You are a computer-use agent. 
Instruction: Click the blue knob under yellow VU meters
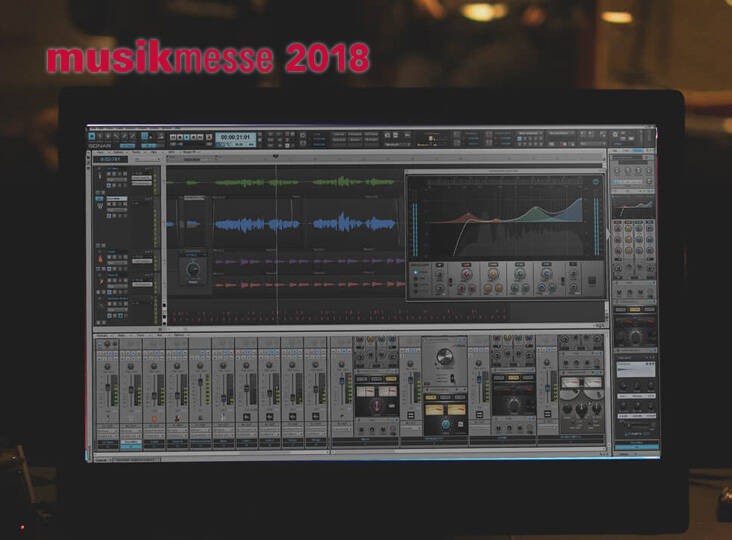445,424
